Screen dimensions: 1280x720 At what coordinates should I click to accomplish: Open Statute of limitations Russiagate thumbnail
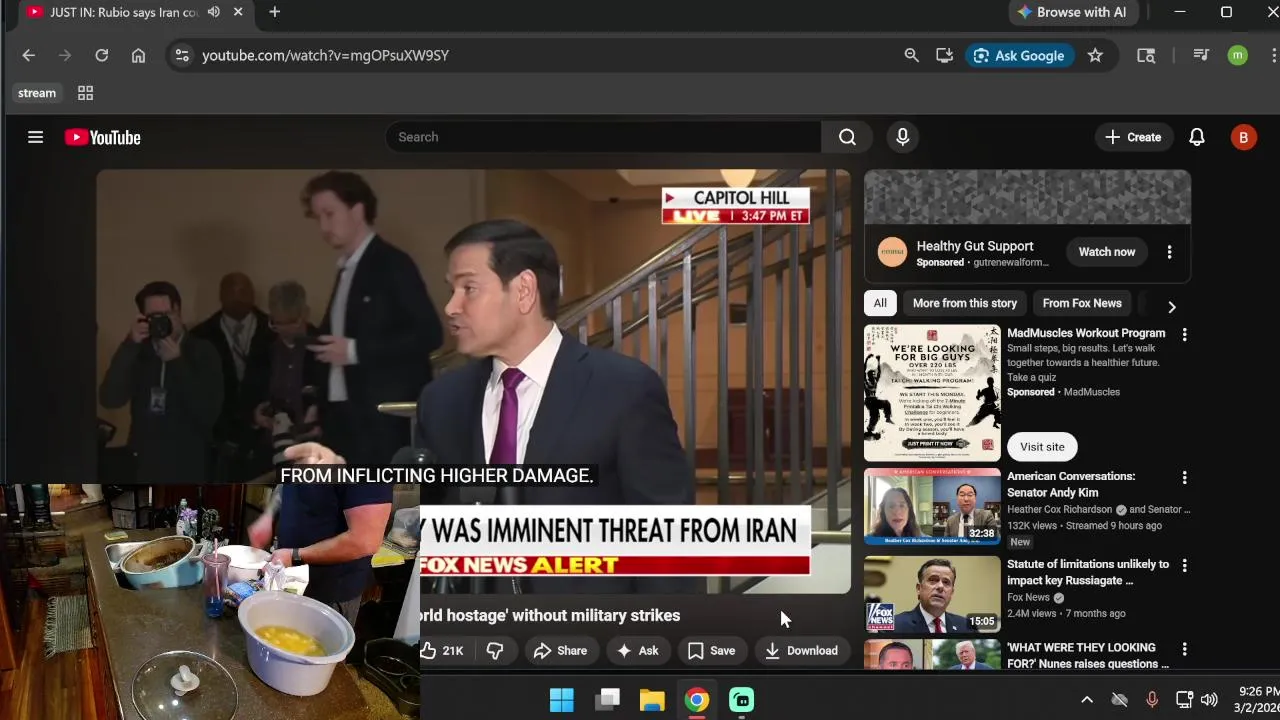pyautogui.click(x=932, y=595)
